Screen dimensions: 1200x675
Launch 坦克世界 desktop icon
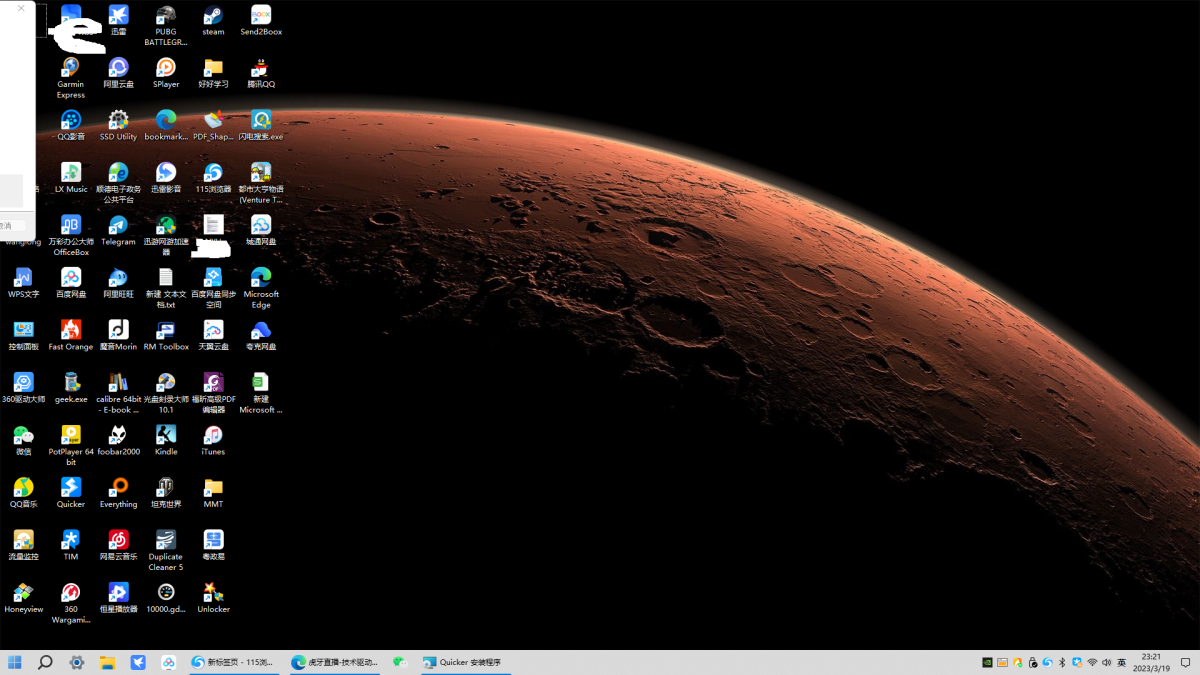pyautogui.click(x=166, y=493)
